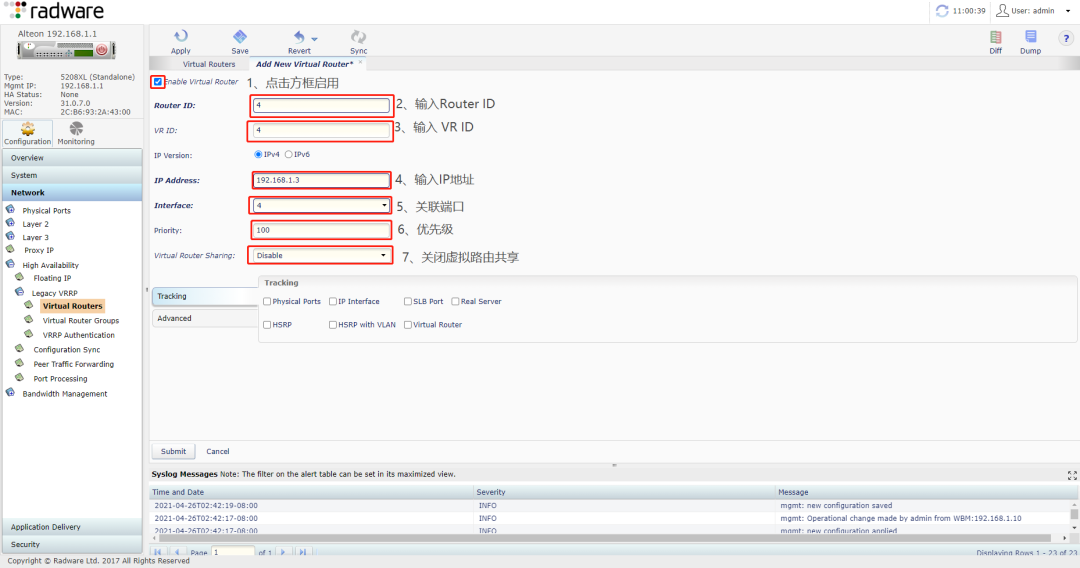1080x568 pixels.
Task: Click the Sync toolbar icon
Action: (x=358, y=38)
